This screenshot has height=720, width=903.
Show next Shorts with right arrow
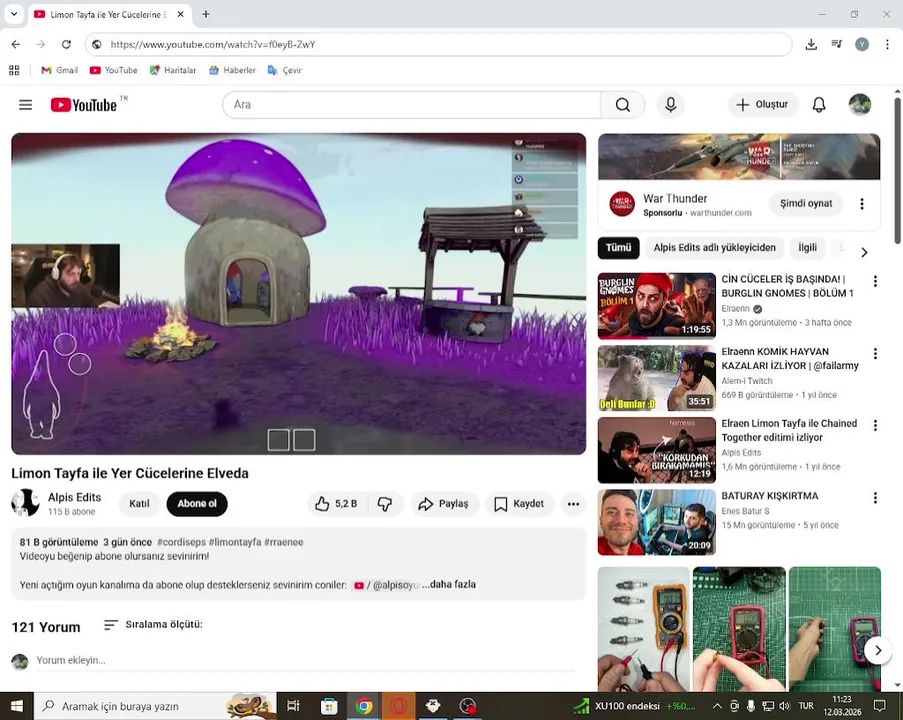878,650
